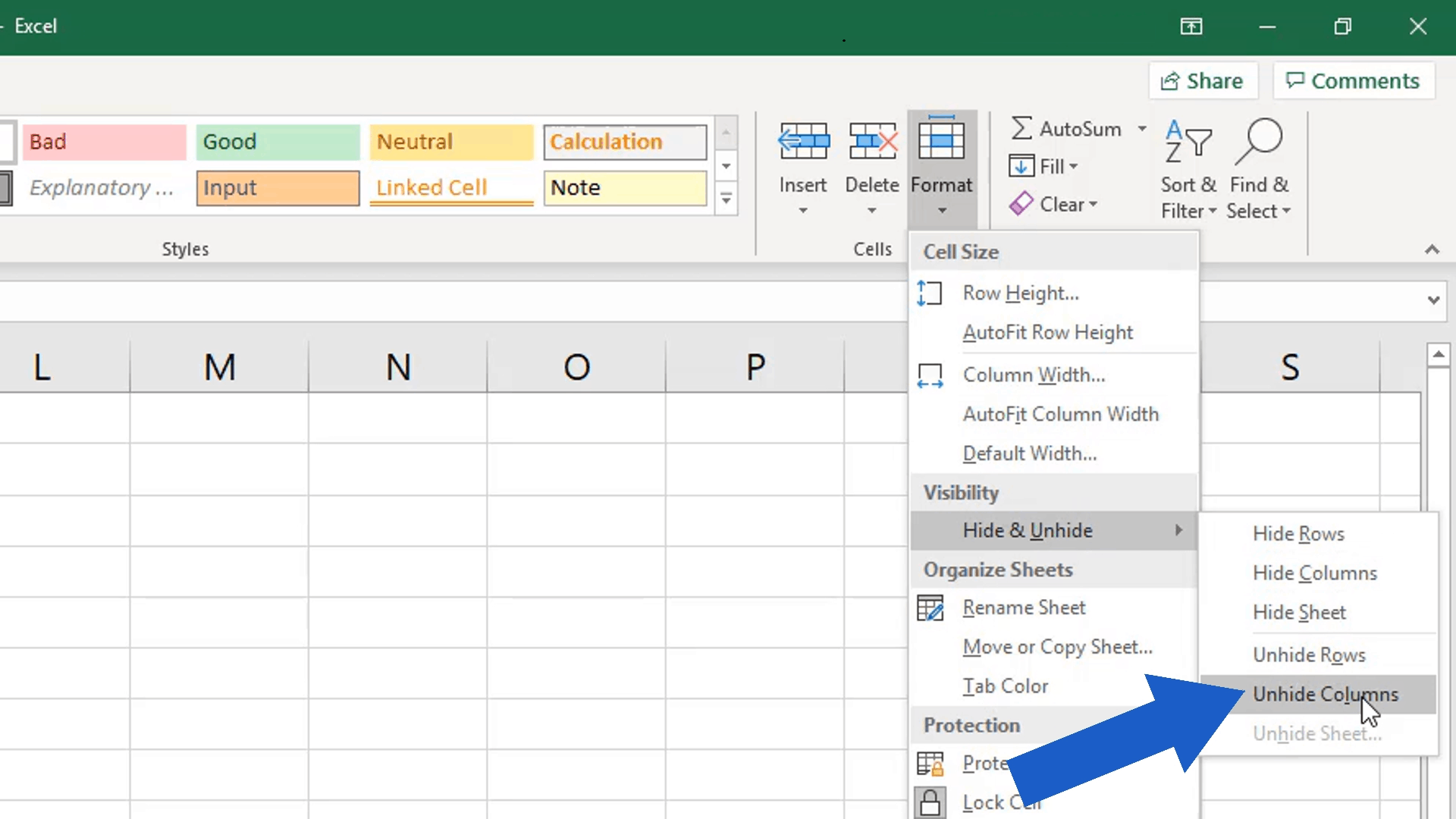1456x819 pixels.
Task: Click Hide Rows in the submenu
Action: (1298, 533)
